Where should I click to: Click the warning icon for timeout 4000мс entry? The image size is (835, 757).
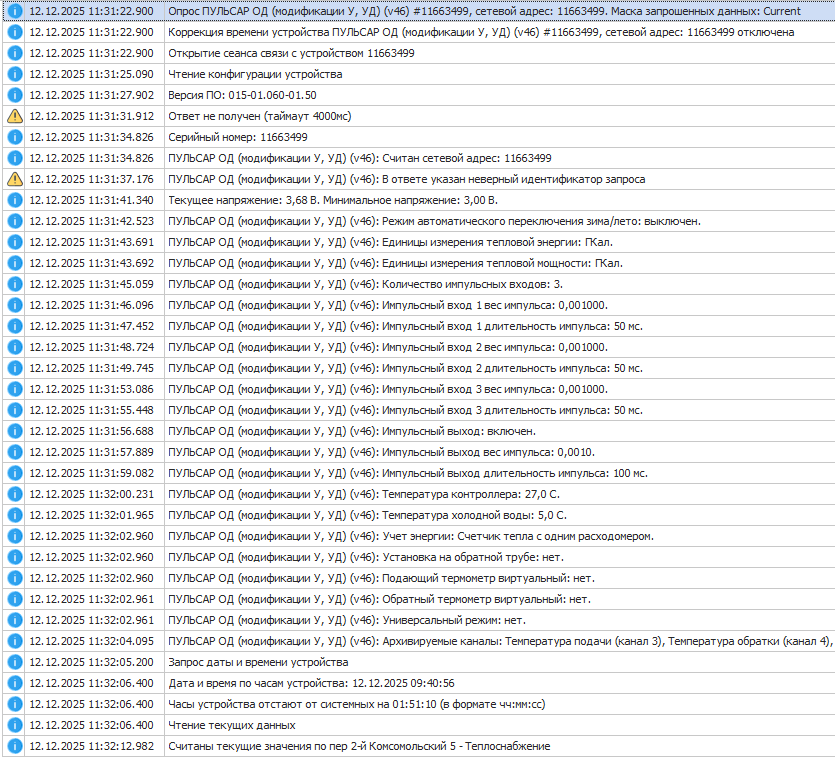pyautogui.click(x=14, y=116)
